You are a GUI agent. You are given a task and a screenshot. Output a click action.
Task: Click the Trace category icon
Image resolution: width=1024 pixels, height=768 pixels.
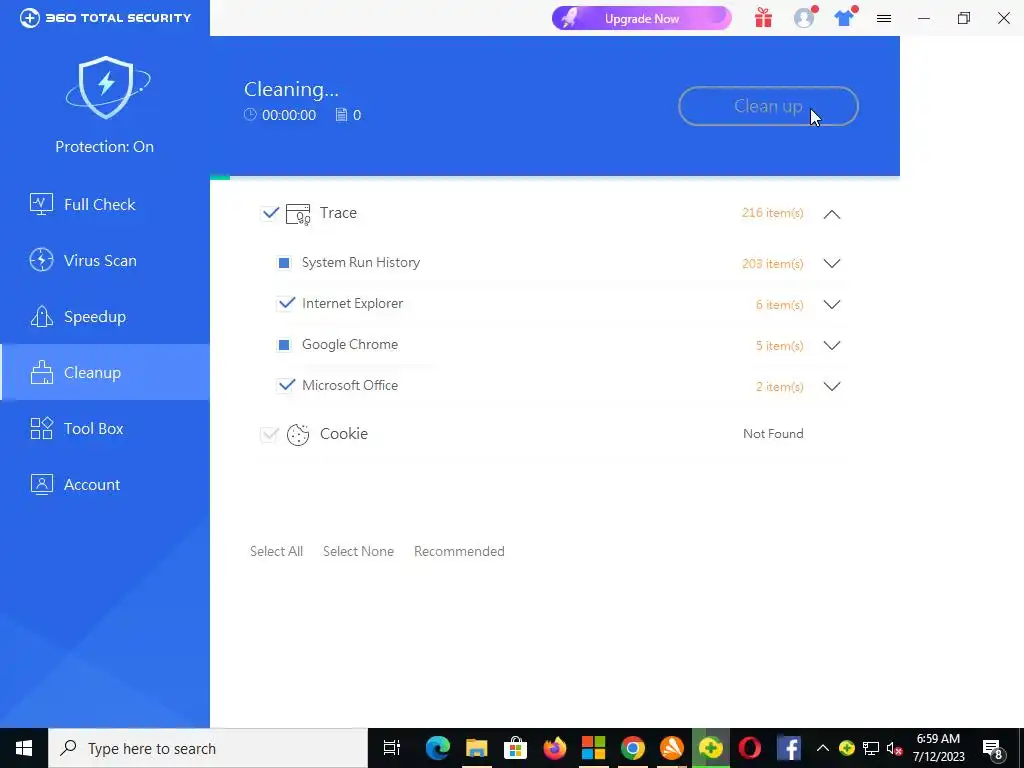click(x=298, y=214)
